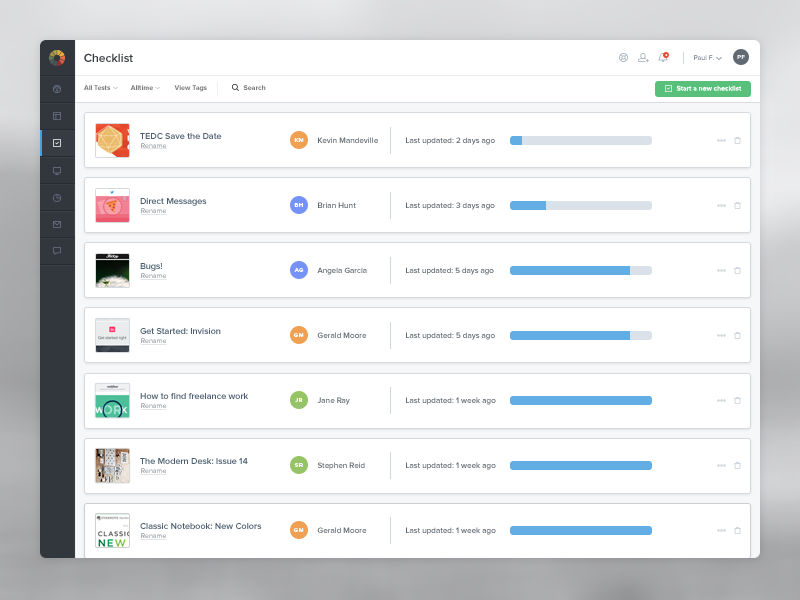Open the clock history icon in sidebar
Screen dimensions: 800x600
pos(57,198)
